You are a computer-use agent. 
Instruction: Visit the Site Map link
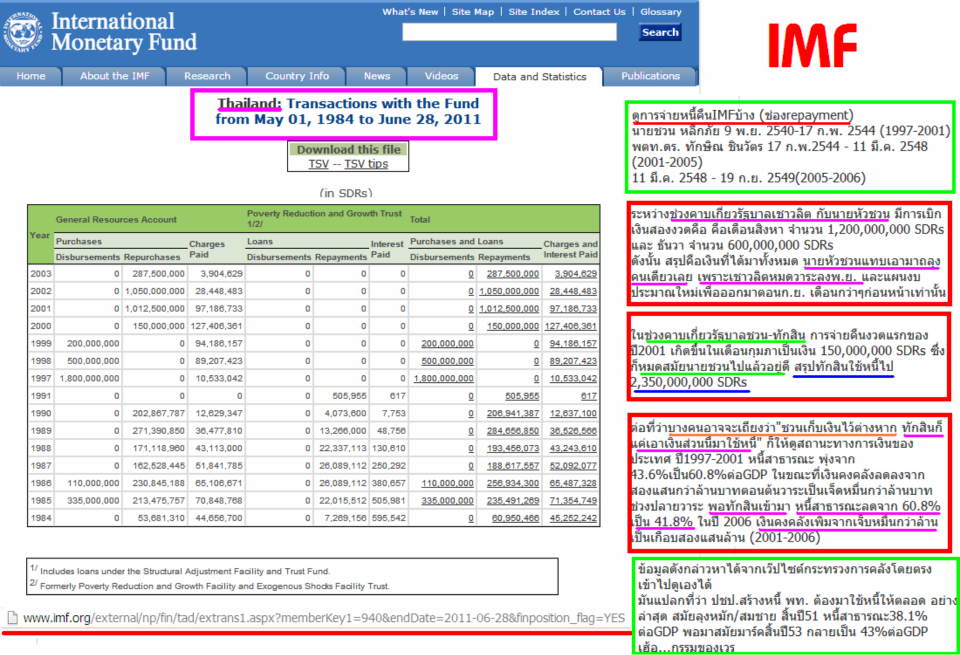point(473,12)
